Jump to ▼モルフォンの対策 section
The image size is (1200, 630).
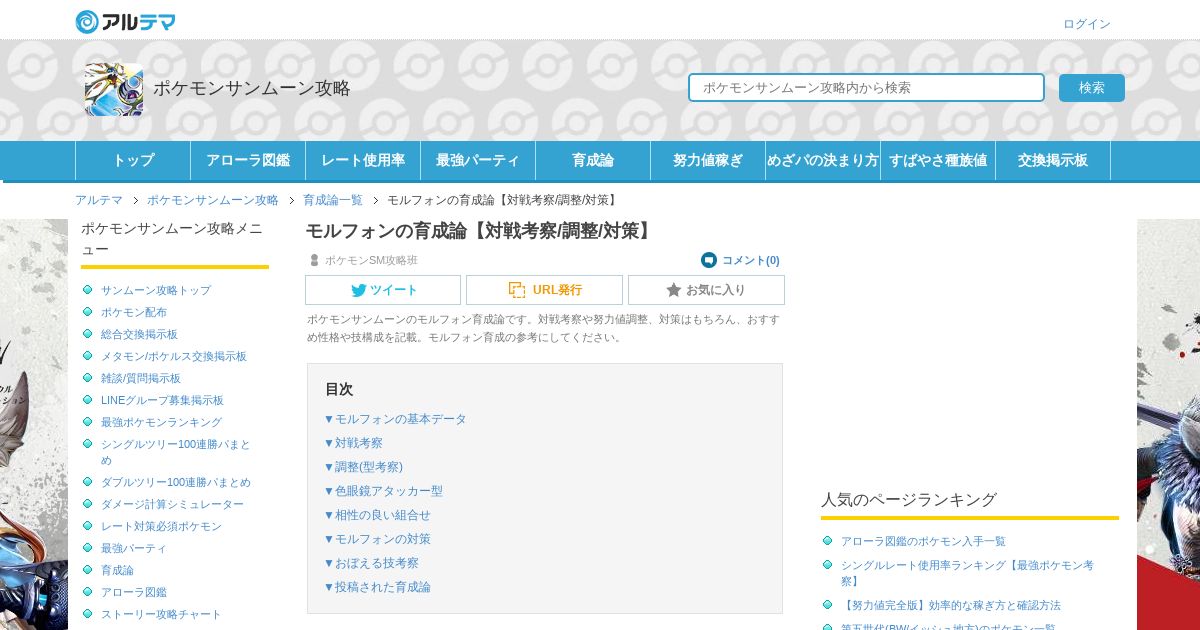[377, 539]
